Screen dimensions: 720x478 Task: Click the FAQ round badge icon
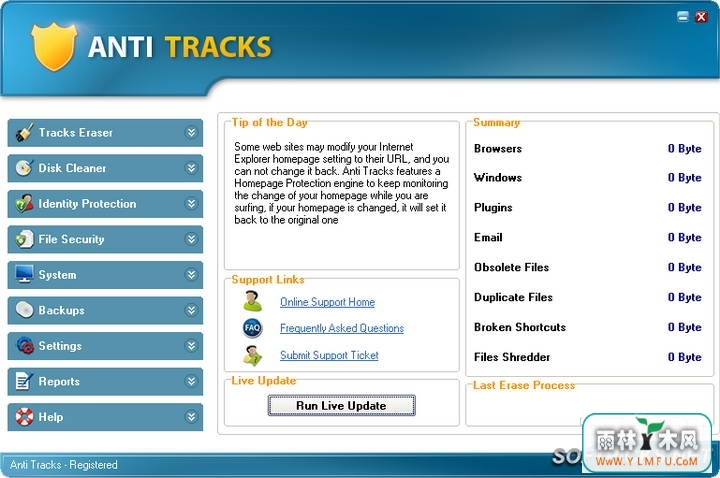click(252, 328)
